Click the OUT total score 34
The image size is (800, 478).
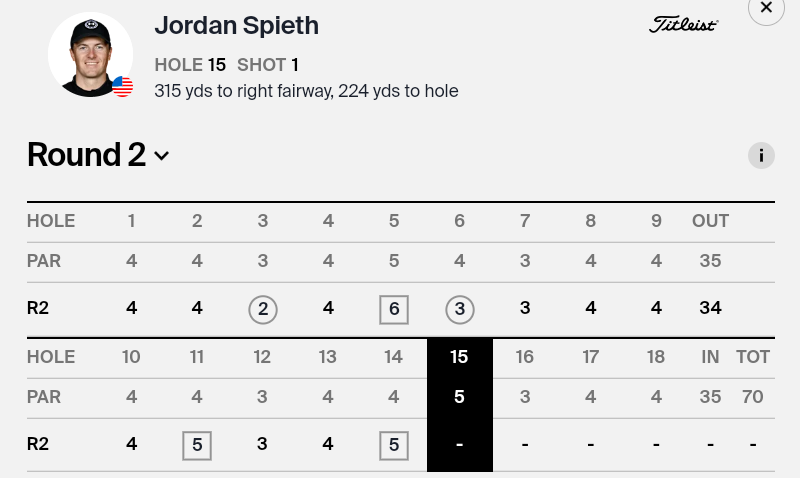pos(710,308)
